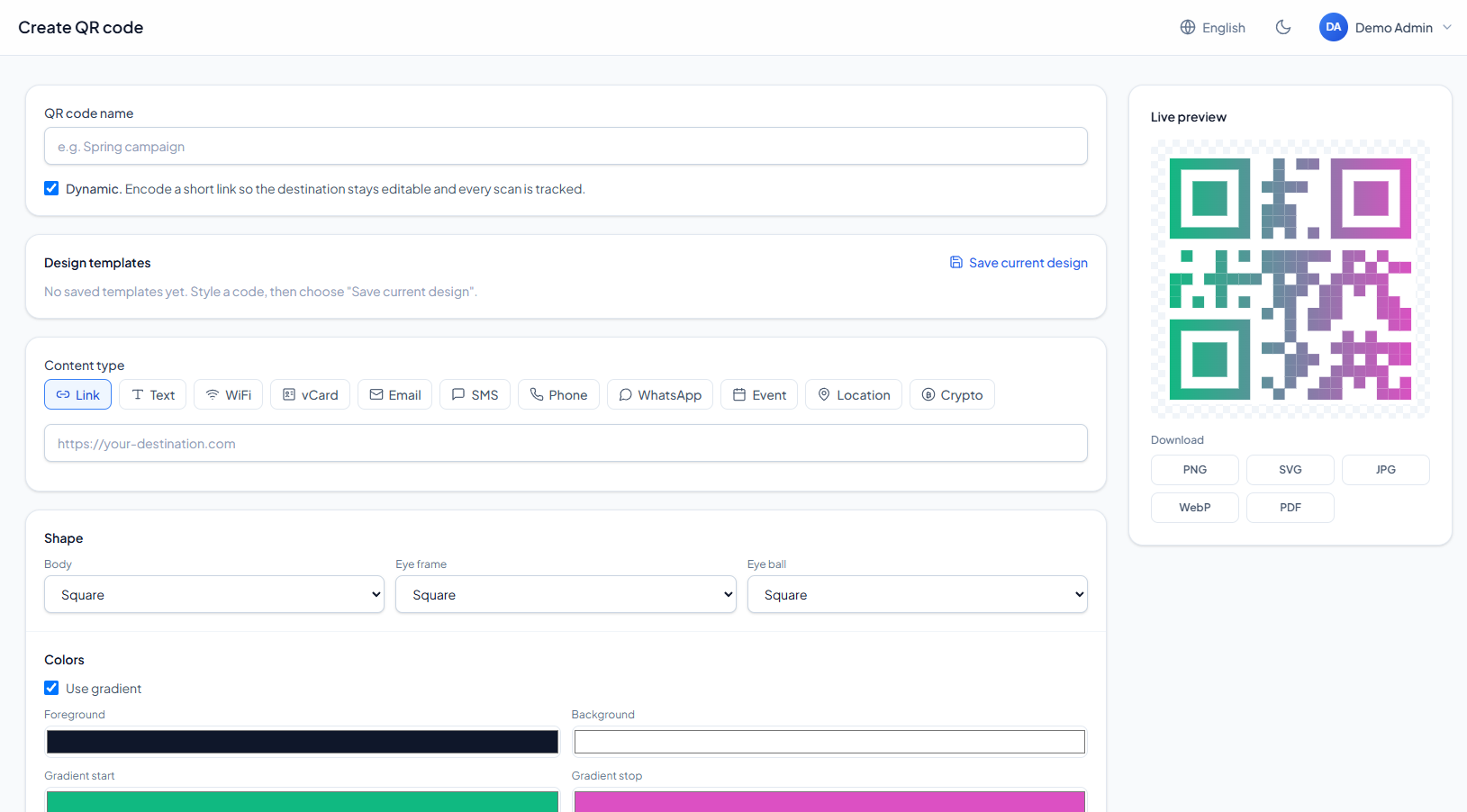Image resolution: width=1467 pixels, height=812 pixels.
Task: Choose the Crypto content type
Action: pos(952,395)
